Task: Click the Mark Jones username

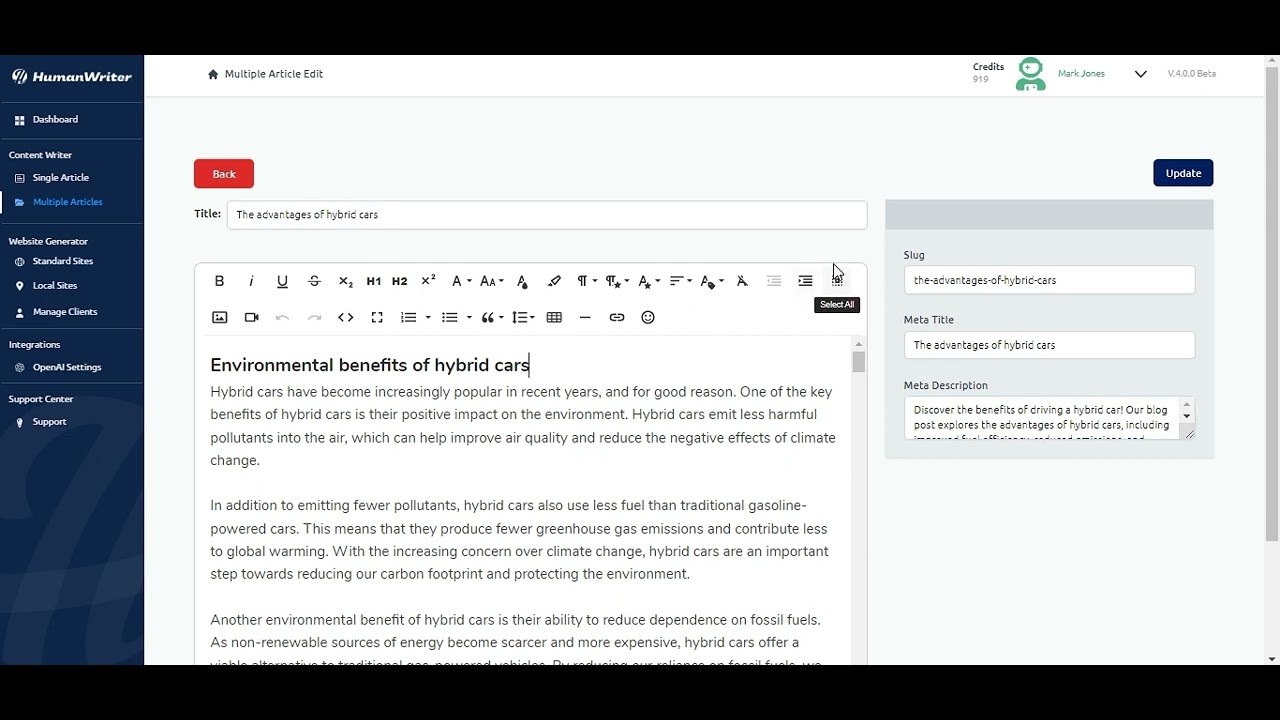Action: [x=1081, y=74]
